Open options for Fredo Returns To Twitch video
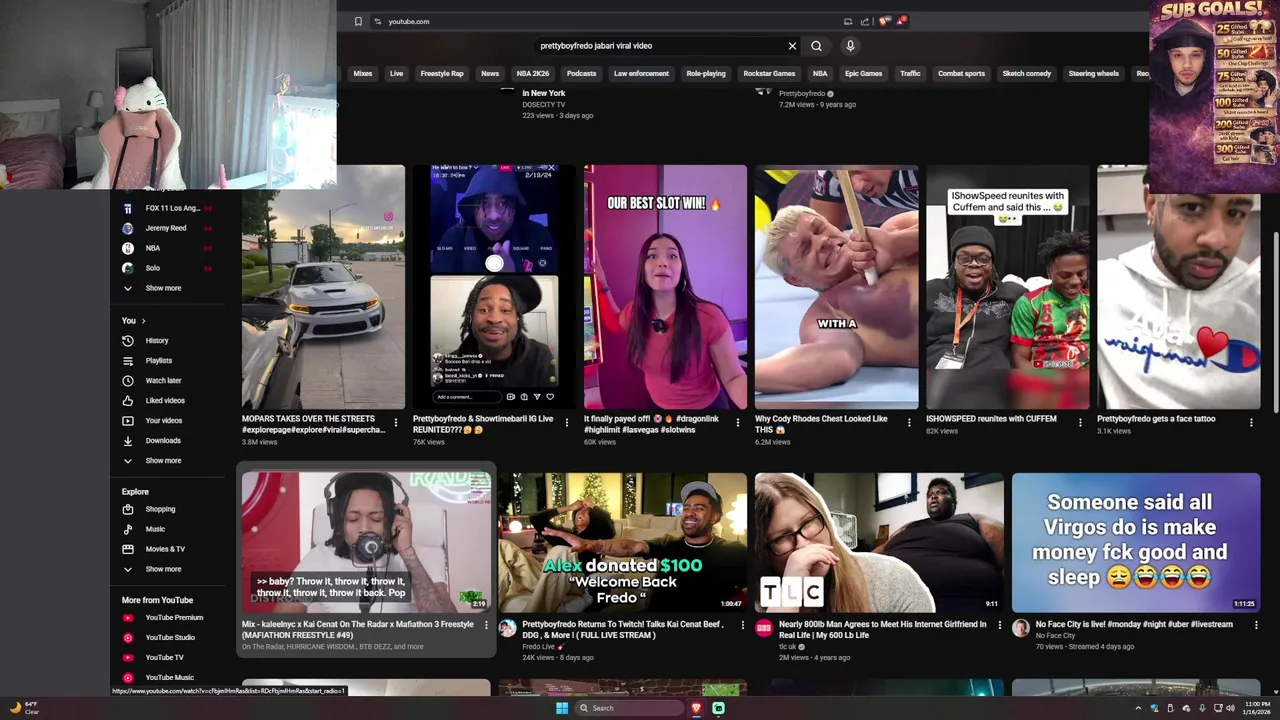 pos(743,625)
